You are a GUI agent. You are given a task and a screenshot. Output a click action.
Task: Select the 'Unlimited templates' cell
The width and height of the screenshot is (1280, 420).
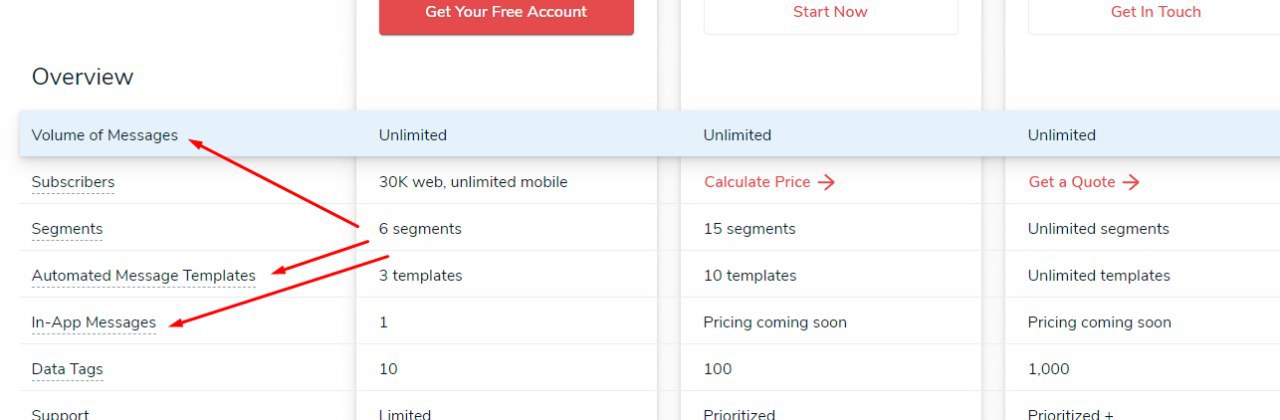1099,276
